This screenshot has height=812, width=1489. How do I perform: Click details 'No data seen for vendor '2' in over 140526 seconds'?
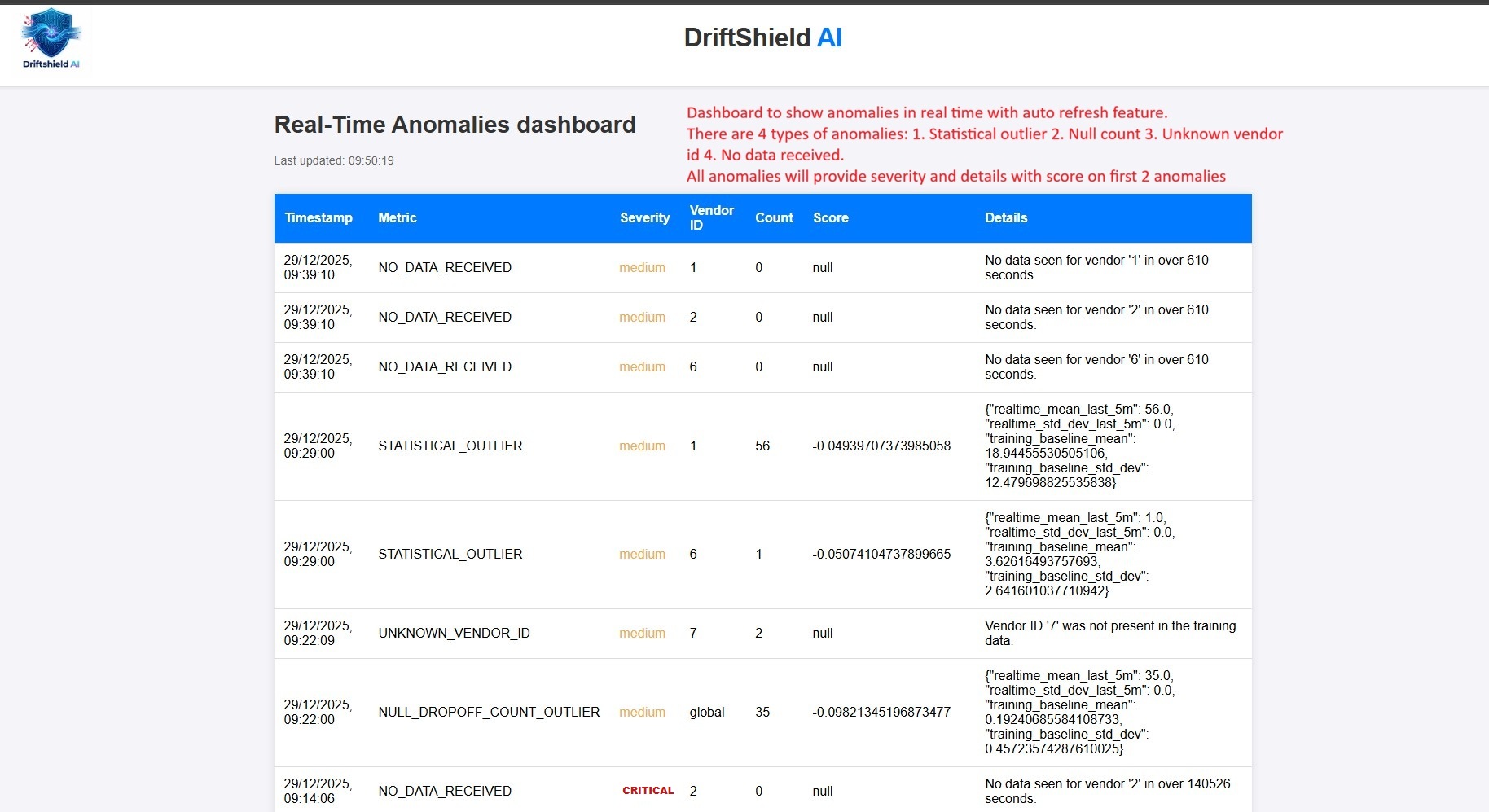pyautogui.click(x=1107, y=791)
